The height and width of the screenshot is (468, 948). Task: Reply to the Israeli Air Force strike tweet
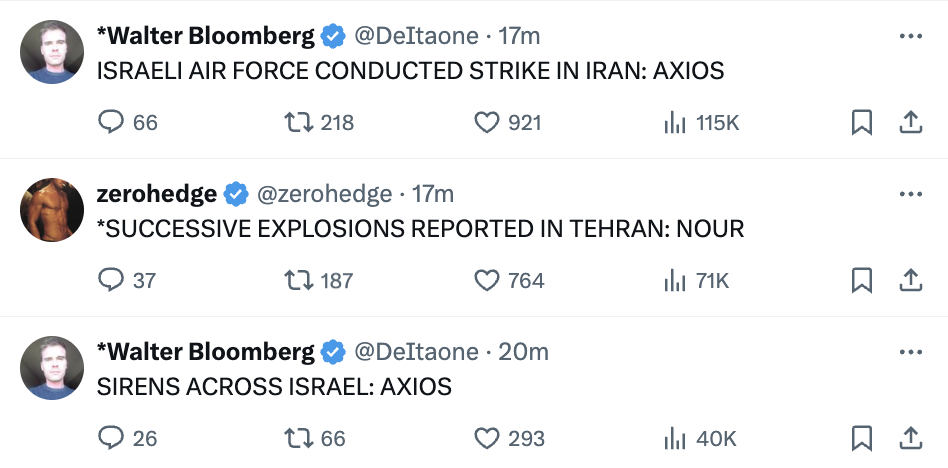111,123
